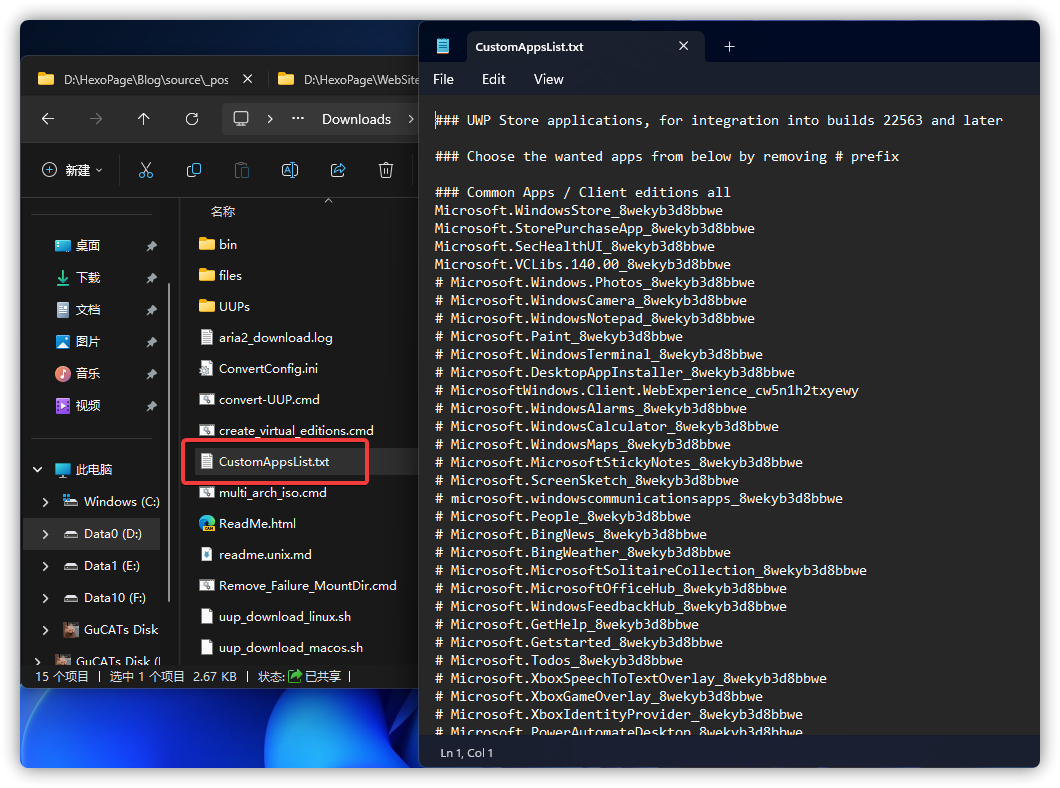The height and width of the screenshot is (788, 1060).
Task: Click the Share icon
Action: (x=338, y=170)
